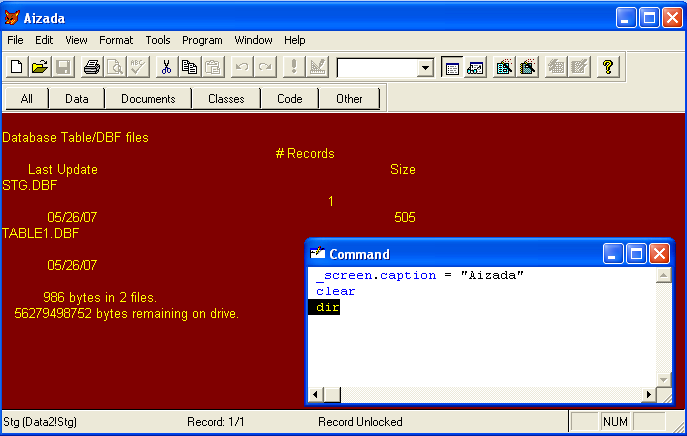Click the Command window title icon
687x436 pixels.
317,254
